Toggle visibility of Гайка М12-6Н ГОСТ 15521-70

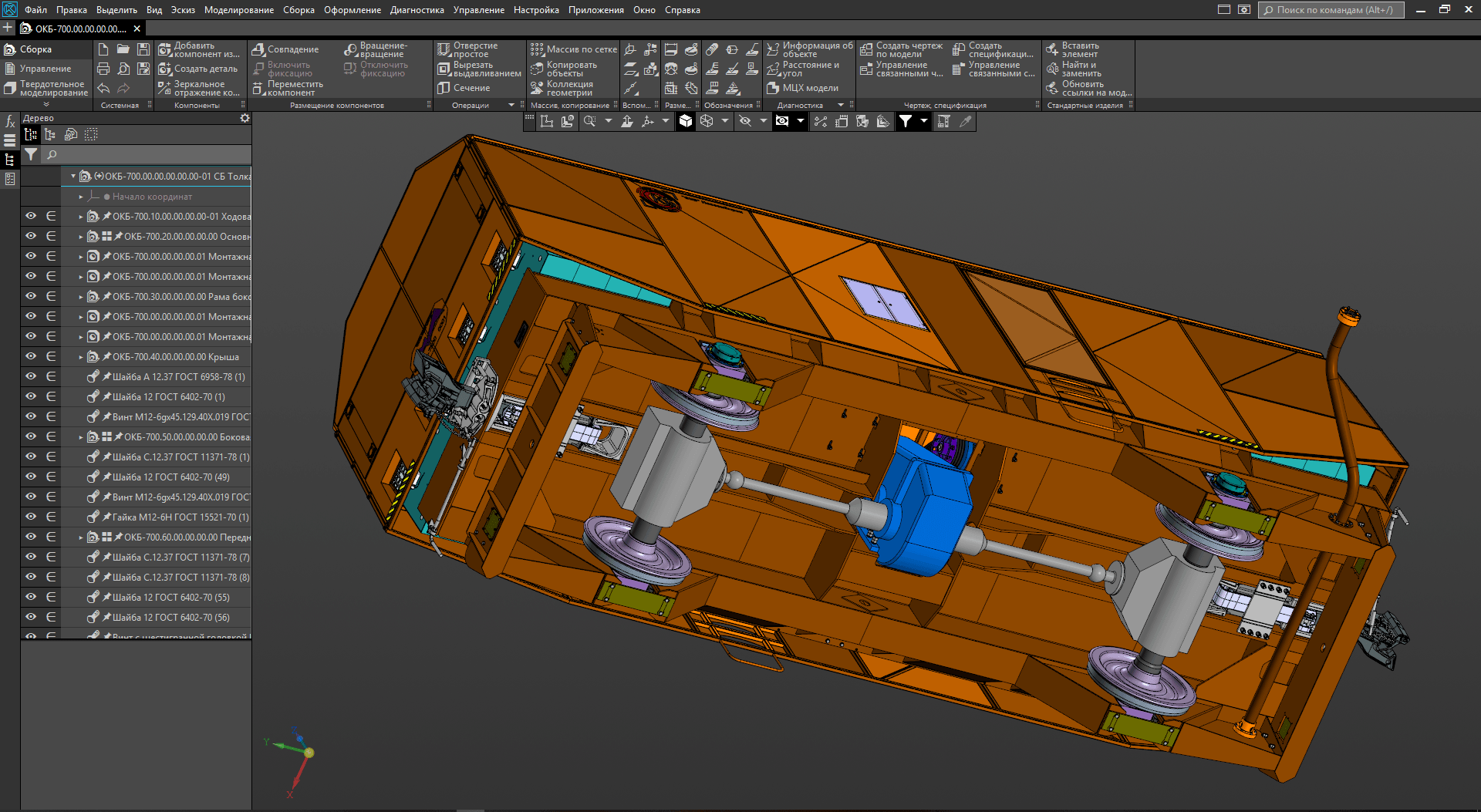[x=31, y=517]
